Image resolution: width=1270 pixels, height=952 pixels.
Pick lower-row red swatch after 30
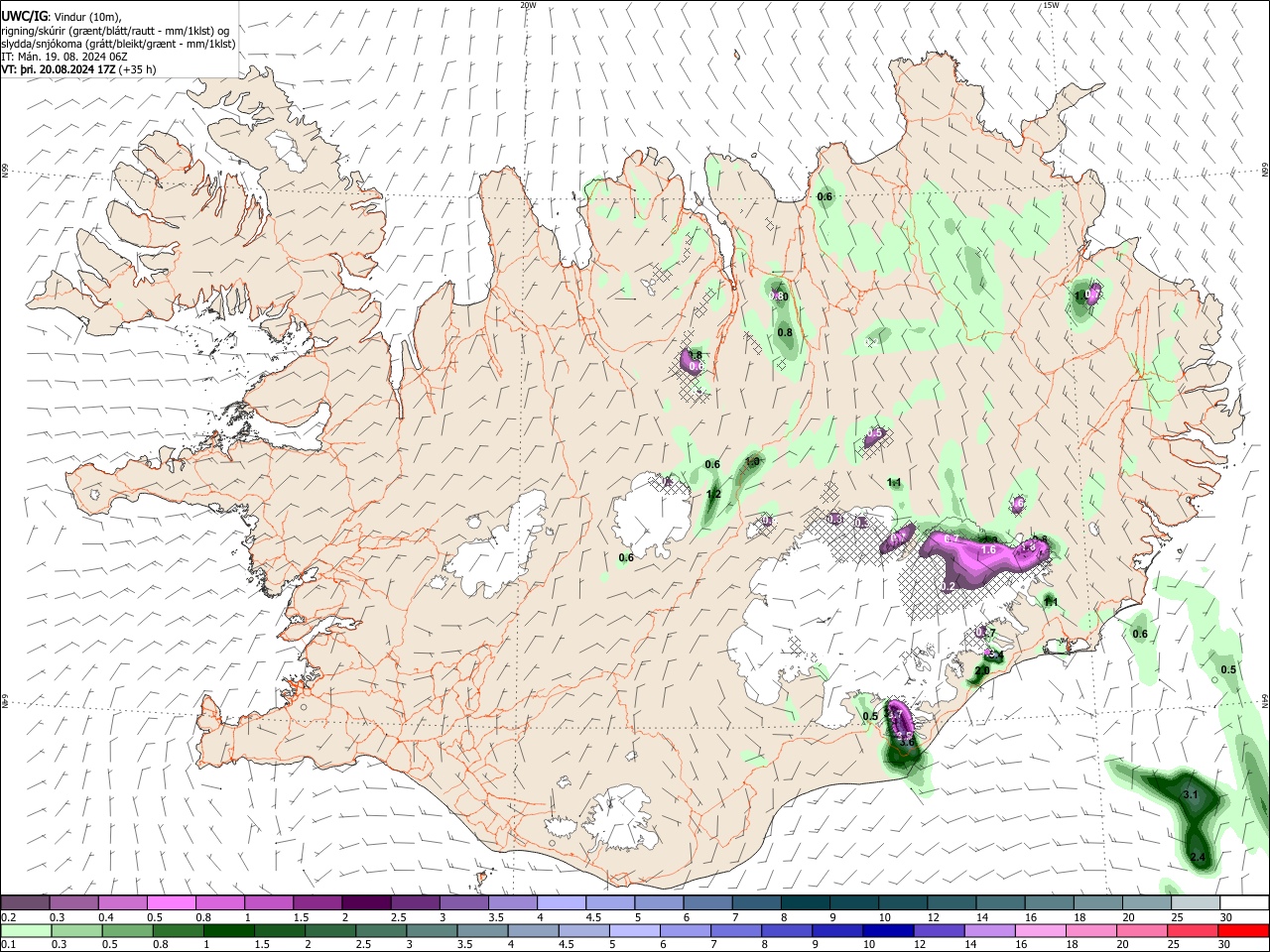click(1244, 930)
